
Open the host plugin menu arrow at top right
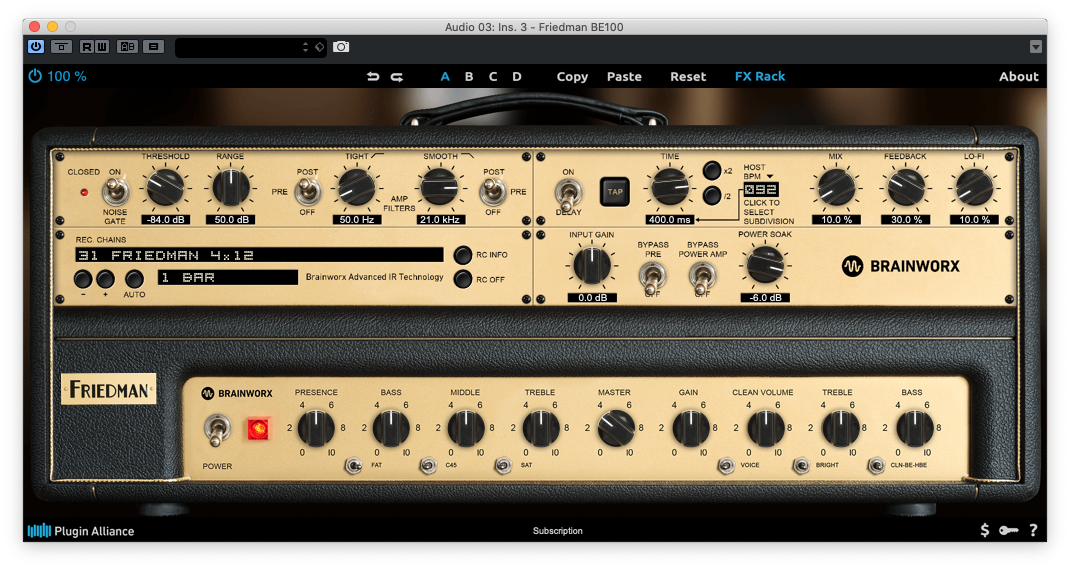click(1036, 46)
